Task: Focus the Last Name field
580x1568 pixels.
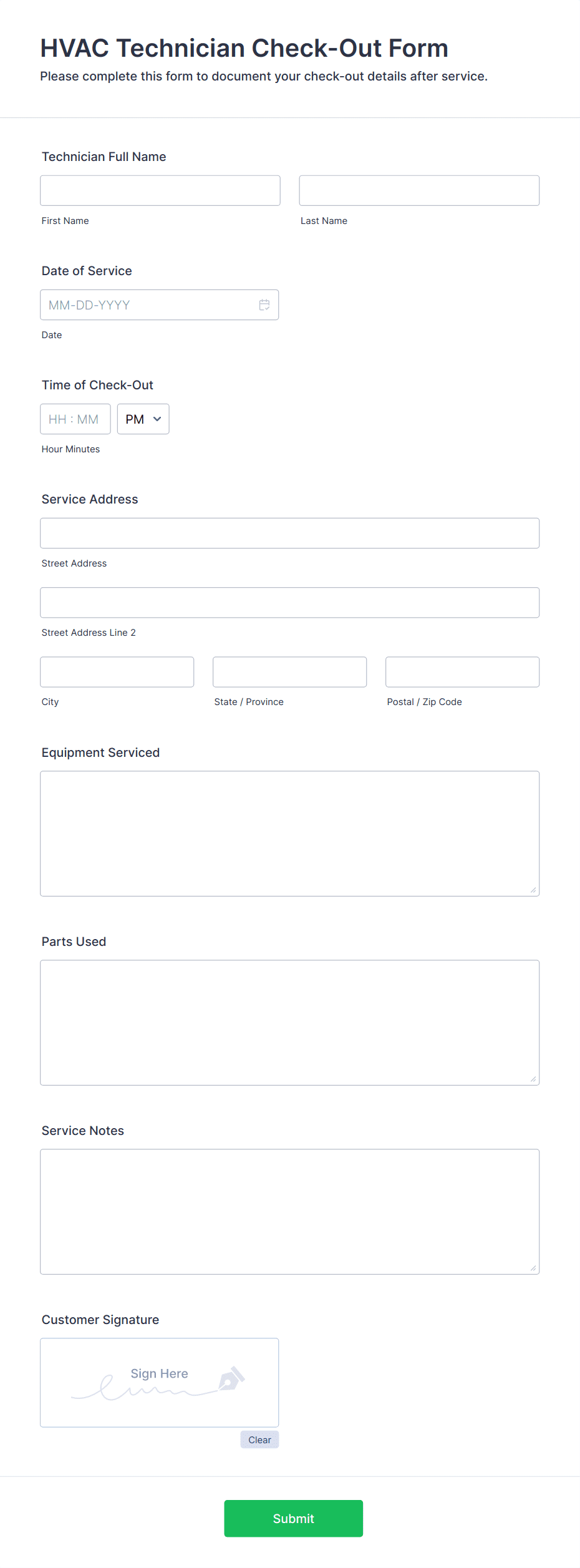Action: [x=419, y=190]
